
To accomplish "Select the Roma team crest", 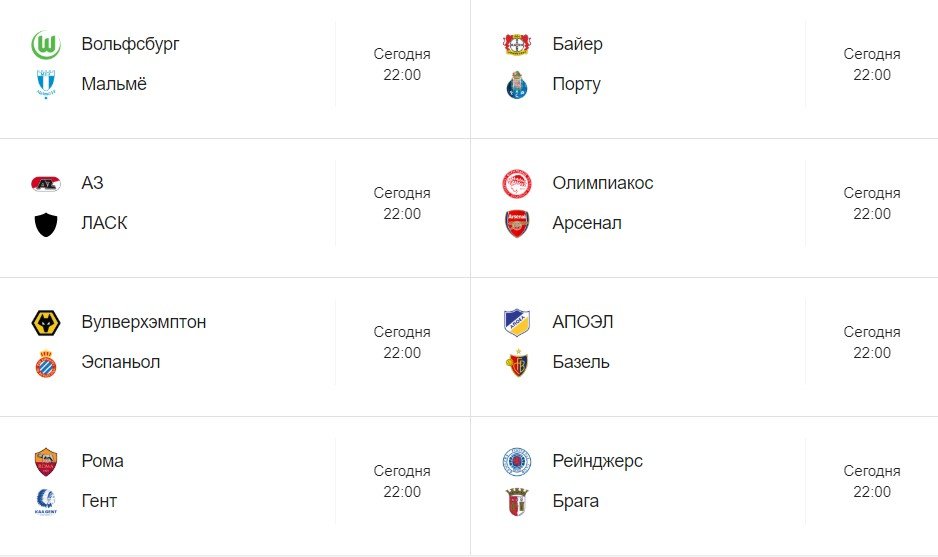I will pos(46,462).
